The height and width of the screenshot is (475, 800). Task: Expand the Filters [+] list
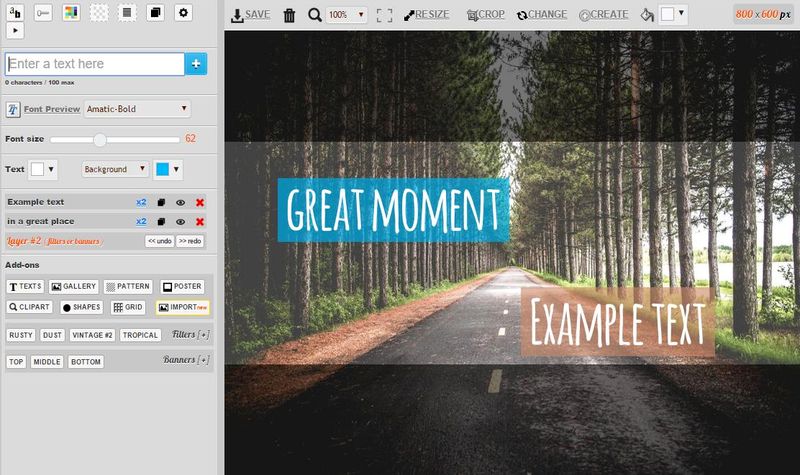pyautogui.click(x=191, y=335)
